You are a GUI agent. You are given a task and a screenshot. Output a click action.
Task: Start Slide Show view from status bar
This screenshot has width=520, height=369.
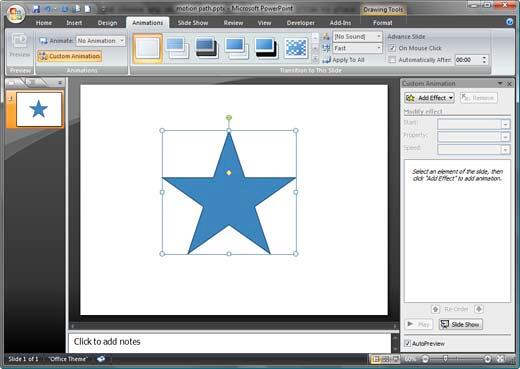coord(395,359)
